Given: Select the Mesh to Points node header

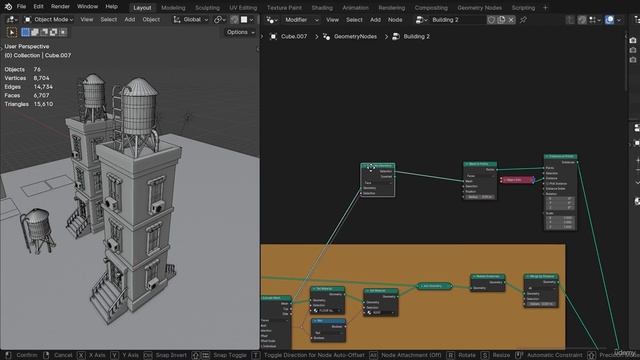Looking at the screenshot, I should point(480,164).
